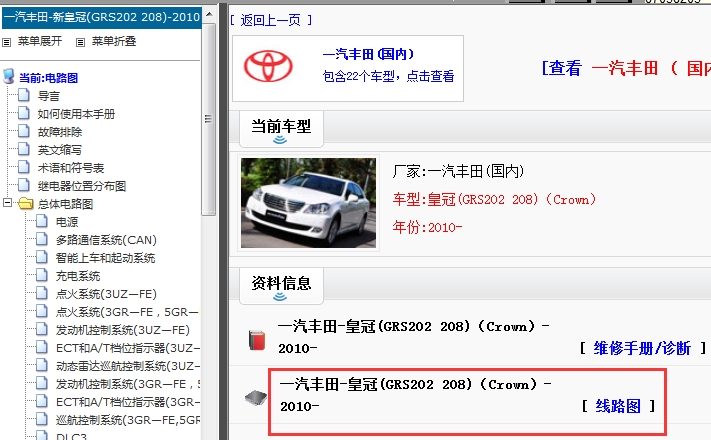Open the 导言 tree item

[49, 96]
